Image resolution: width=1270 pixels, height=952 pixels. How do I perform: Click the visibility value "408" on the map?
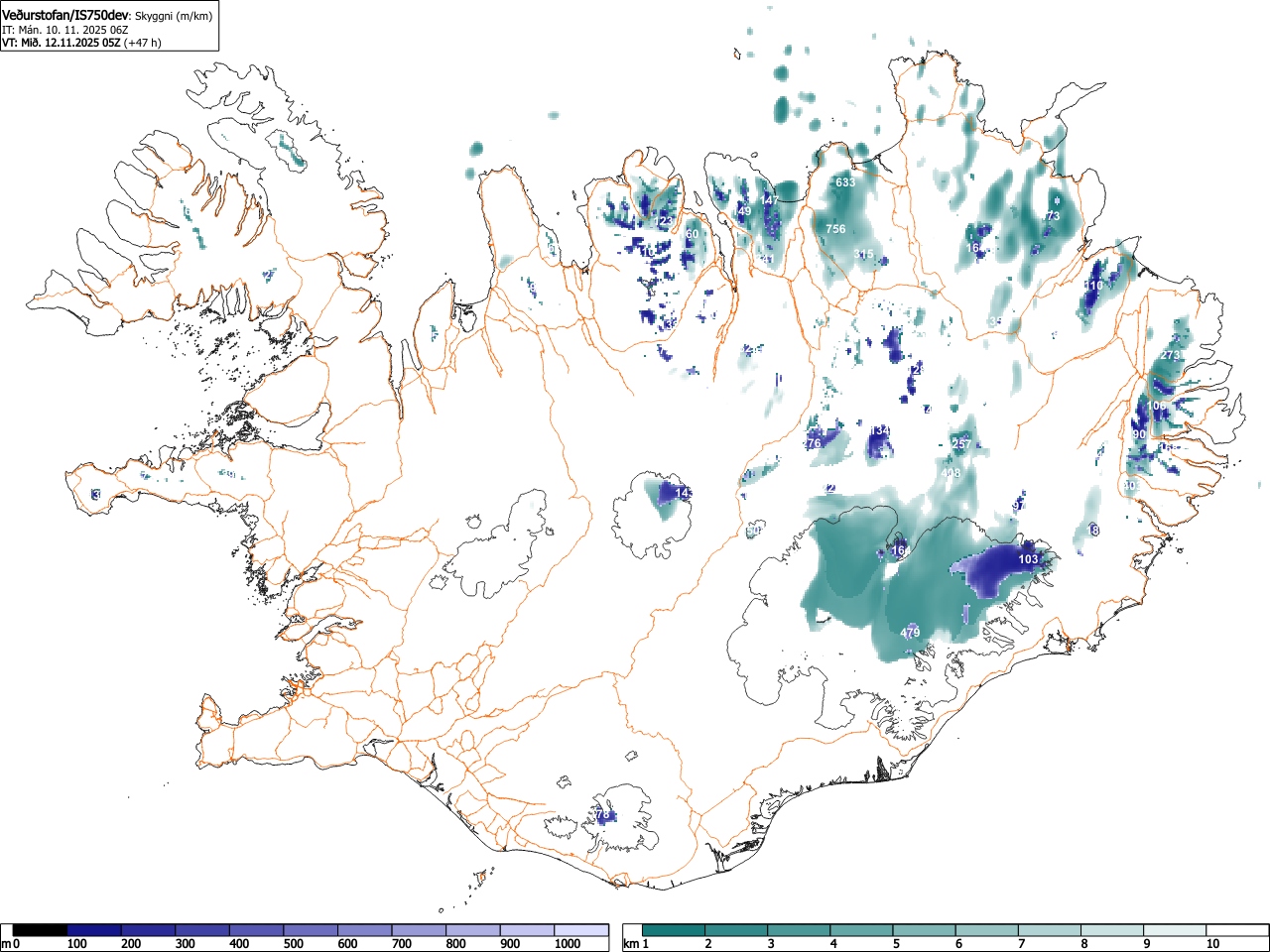pyautogui.click(x=951, y=474)
